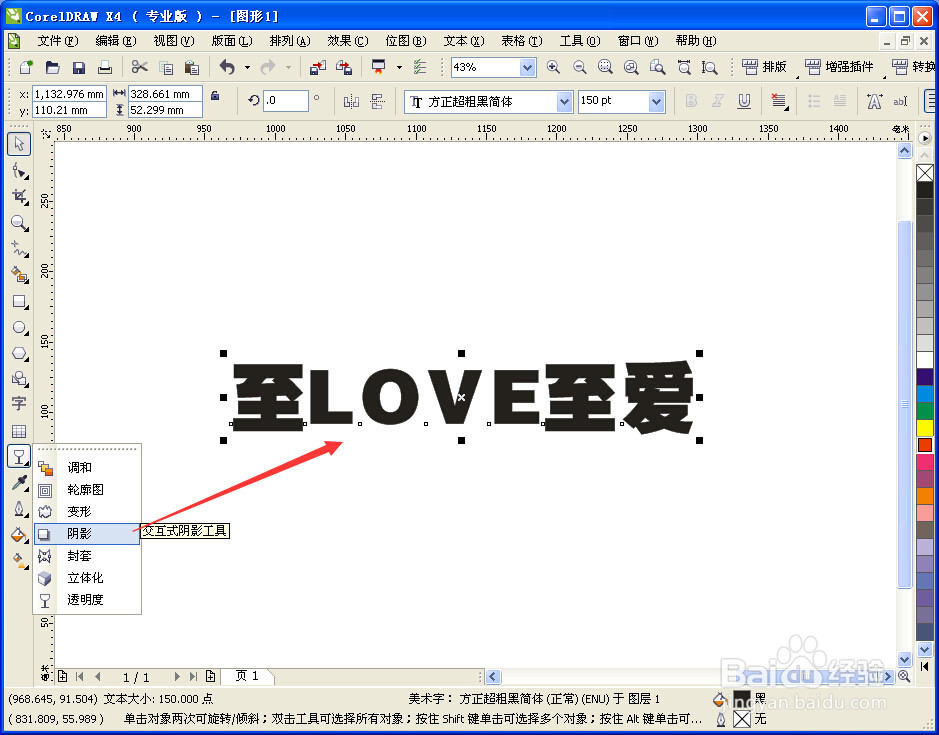Select the Pick tool
The width and height of the screenshot is (939, 735).
(19, 143)
